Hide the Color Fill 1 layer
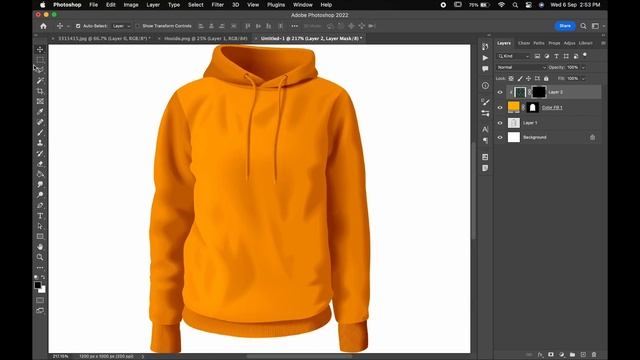 (500, 108)
